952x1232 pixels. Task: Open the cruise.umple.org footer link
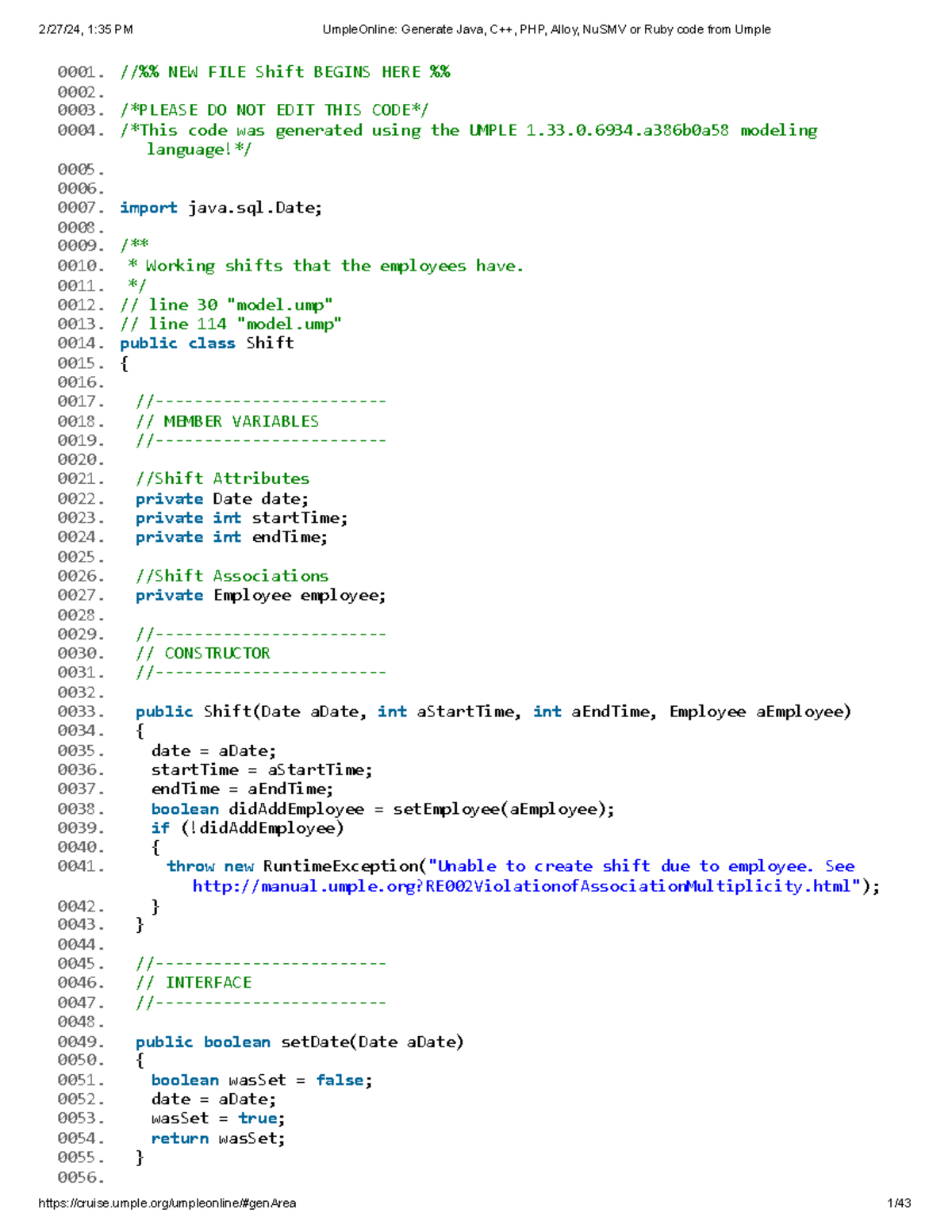pos(167,1203)
